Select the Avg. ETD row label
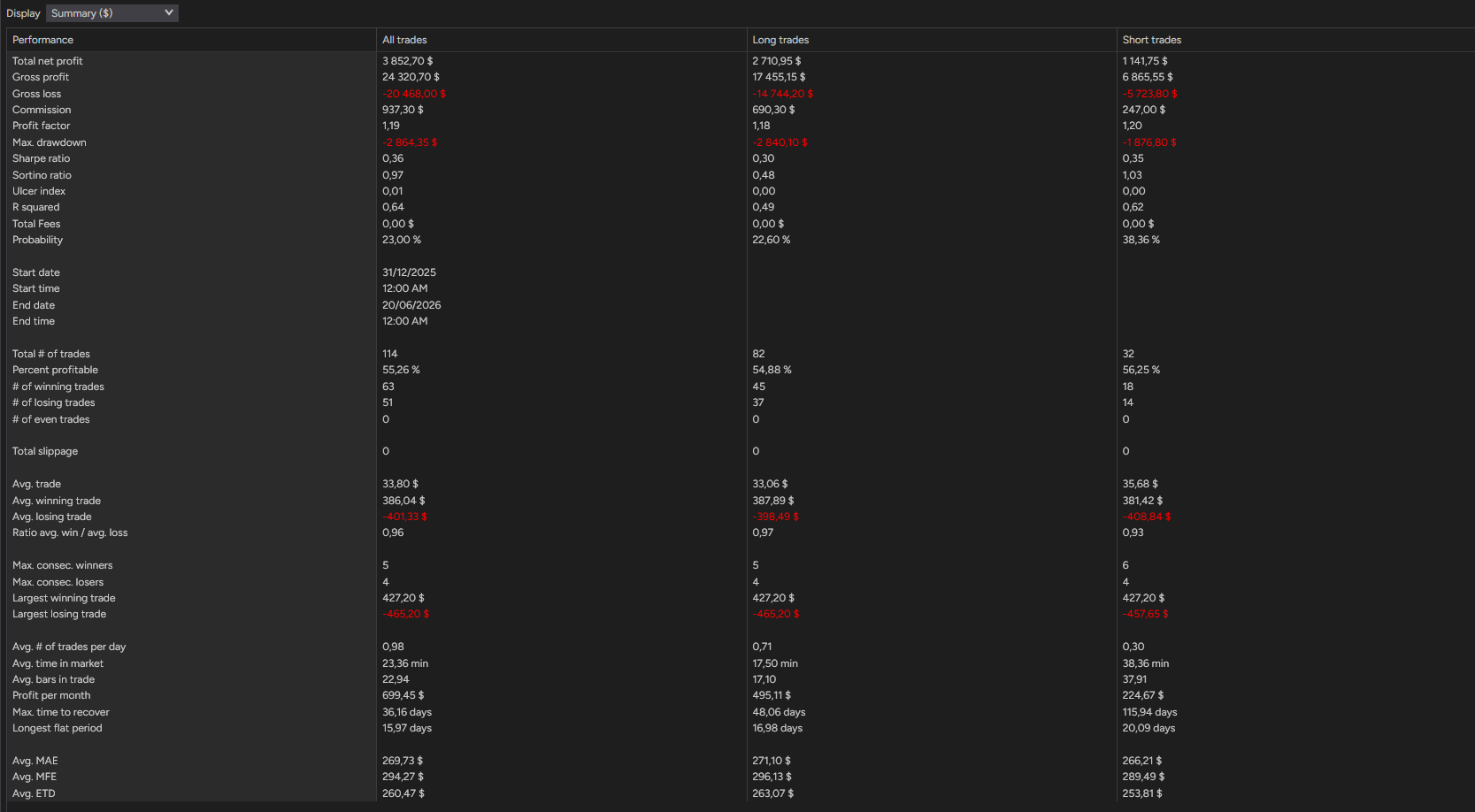This screenshot has height=812, width=1475. coord(34,793)
